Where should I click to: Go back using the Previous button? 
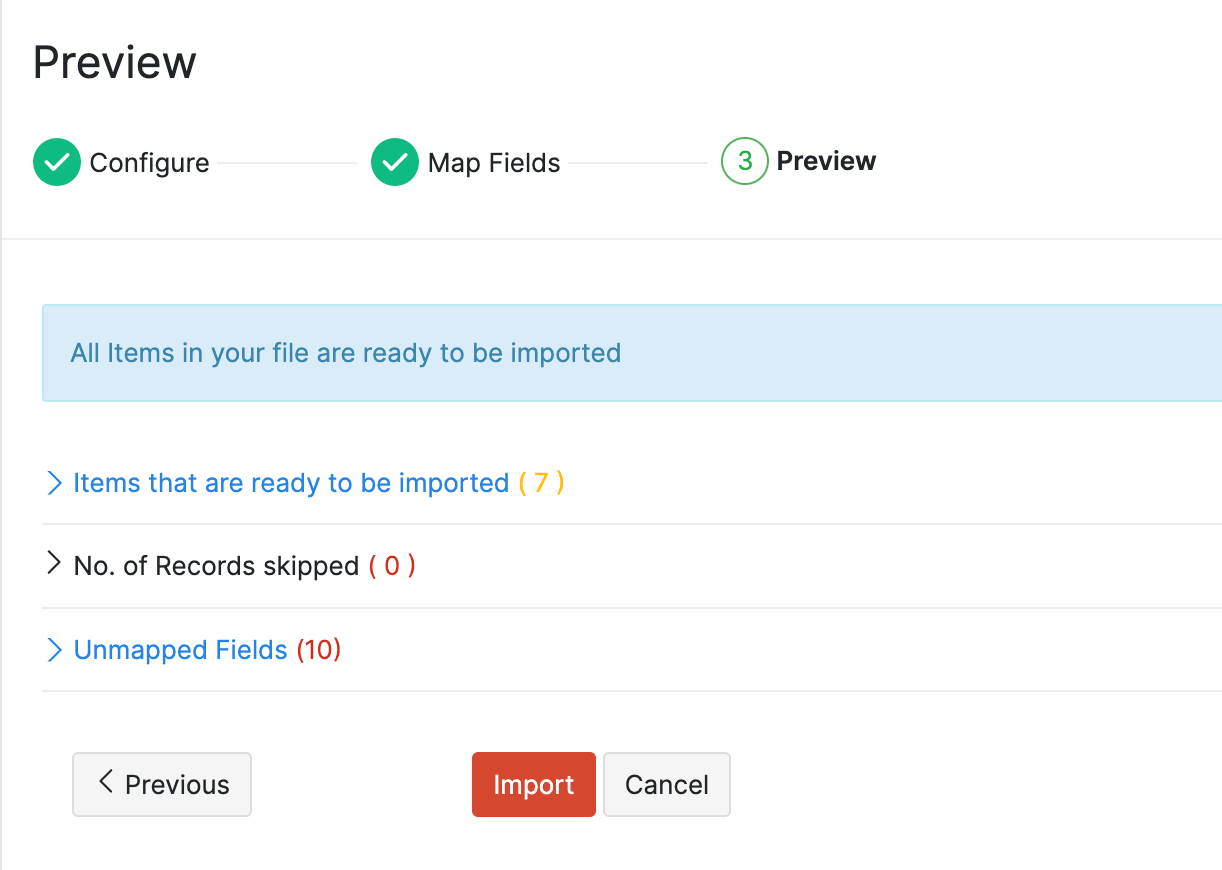point(161,784)
